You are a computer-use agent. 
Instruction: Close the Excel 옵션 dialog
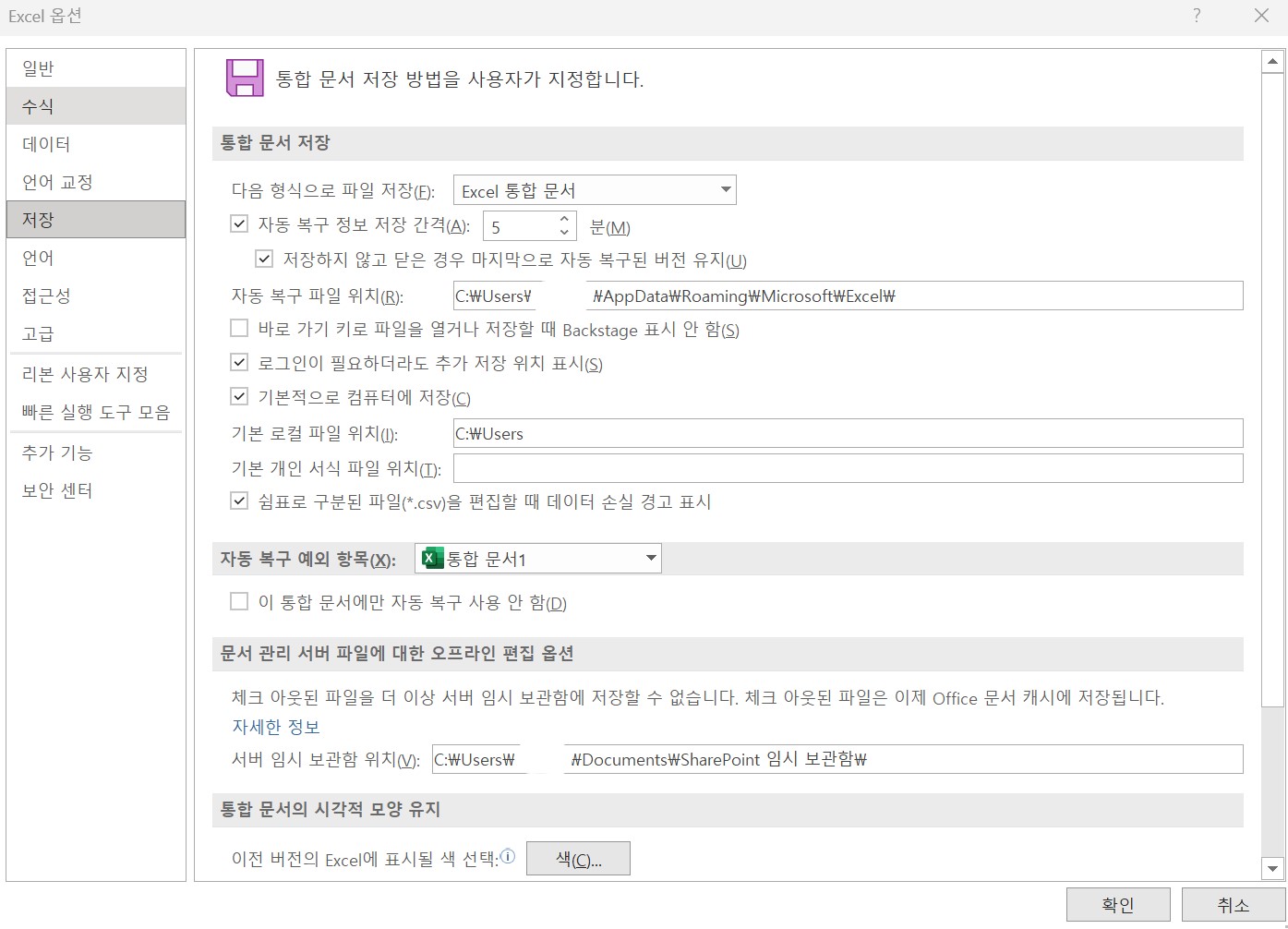click(1261, 16)
